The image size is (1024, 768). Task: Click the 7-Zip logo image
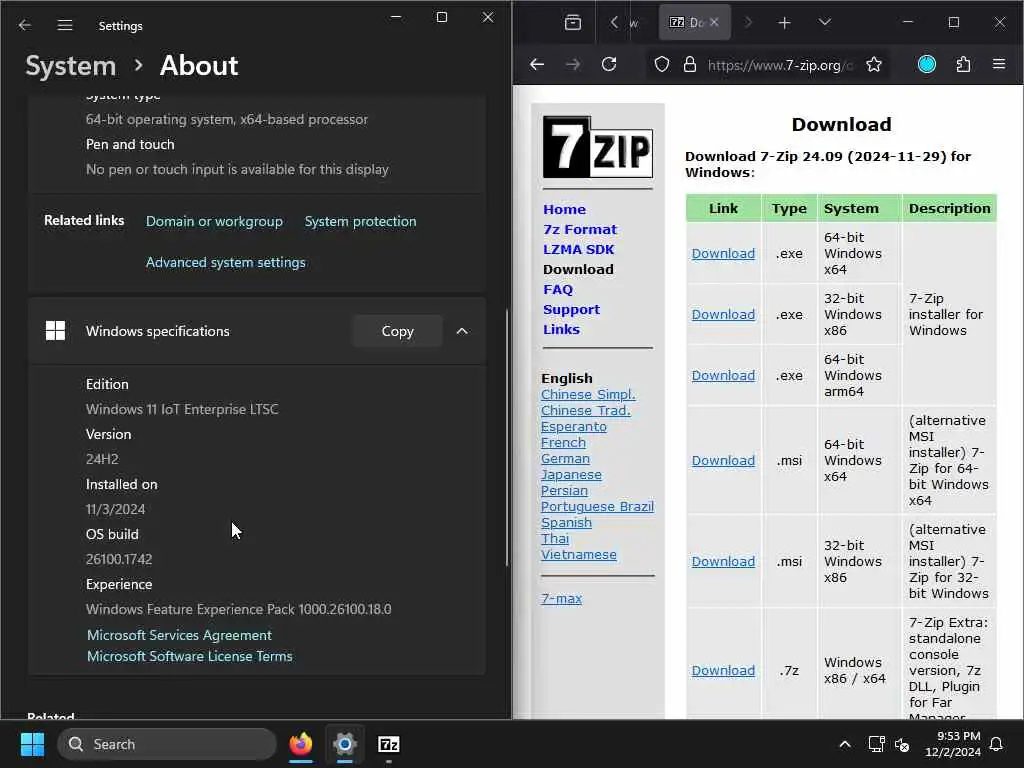pyautogui.click(x=598, y=147)
